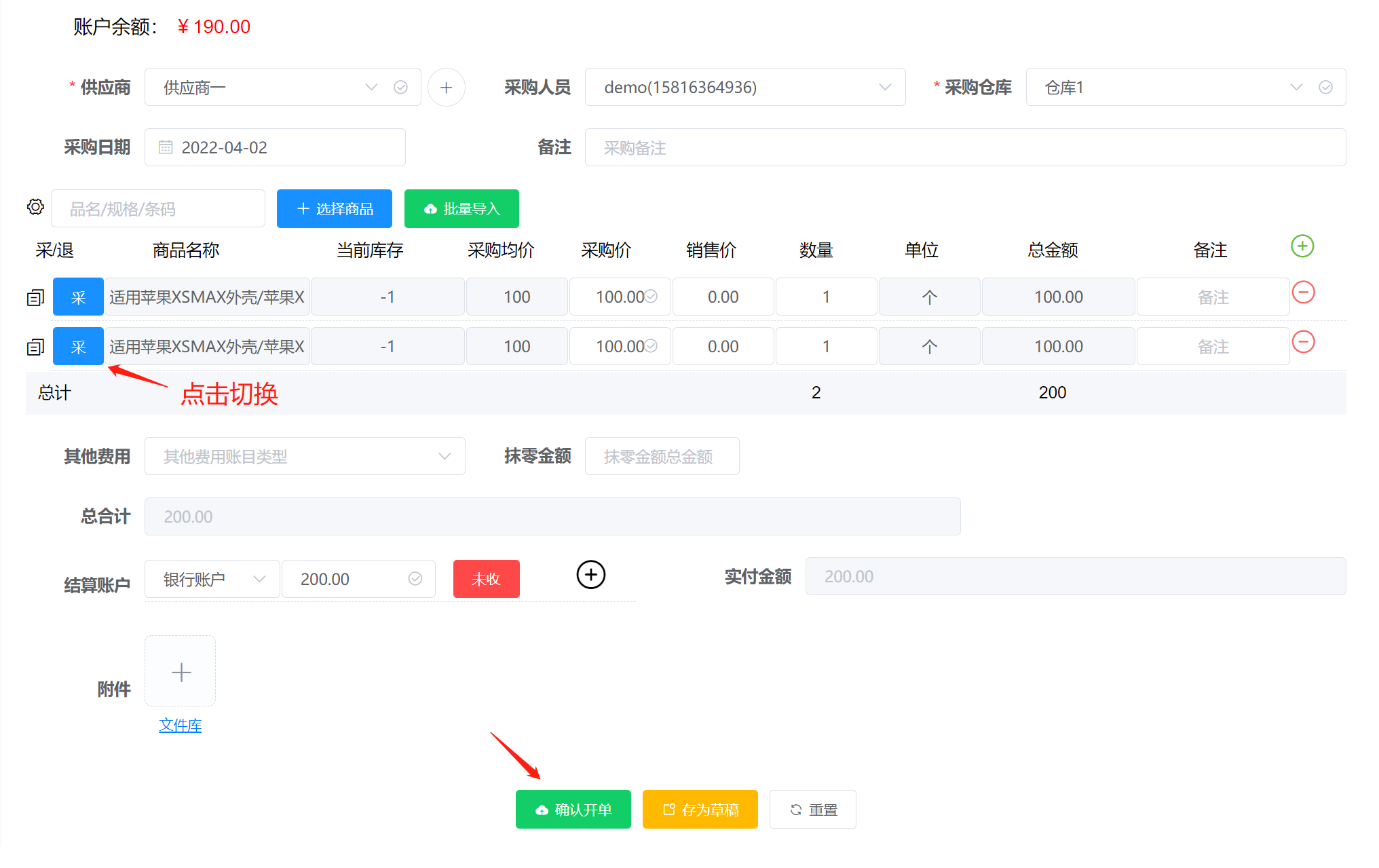
Task: Remove the first product row with the red minus icon
Action: (1303, 293)
